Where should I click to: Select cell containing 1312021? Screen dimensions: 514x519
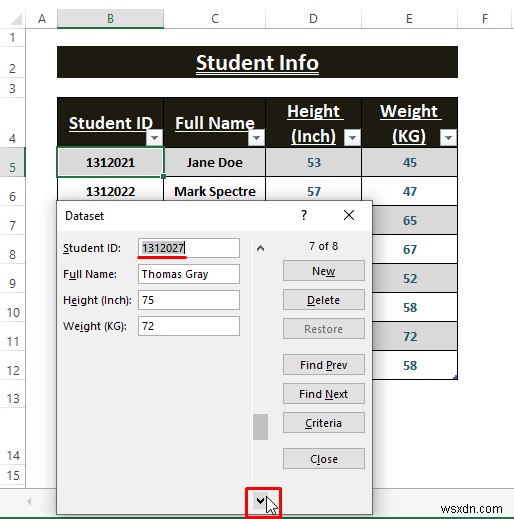point(110,162)
